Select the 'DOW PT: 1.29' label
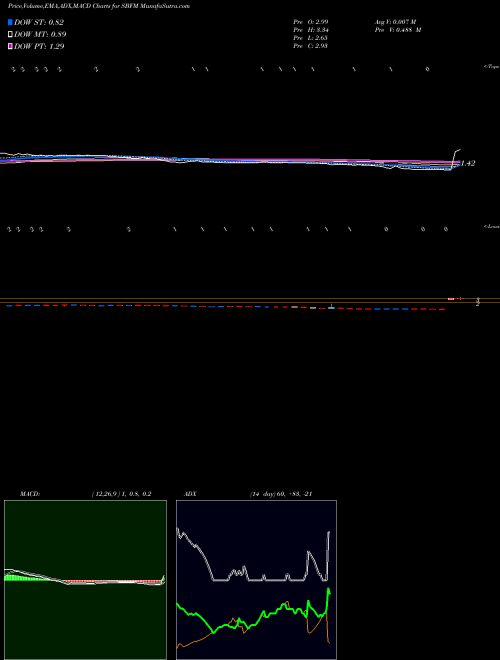The height and width of the screenshot is (660, 500). coord(39,46)
